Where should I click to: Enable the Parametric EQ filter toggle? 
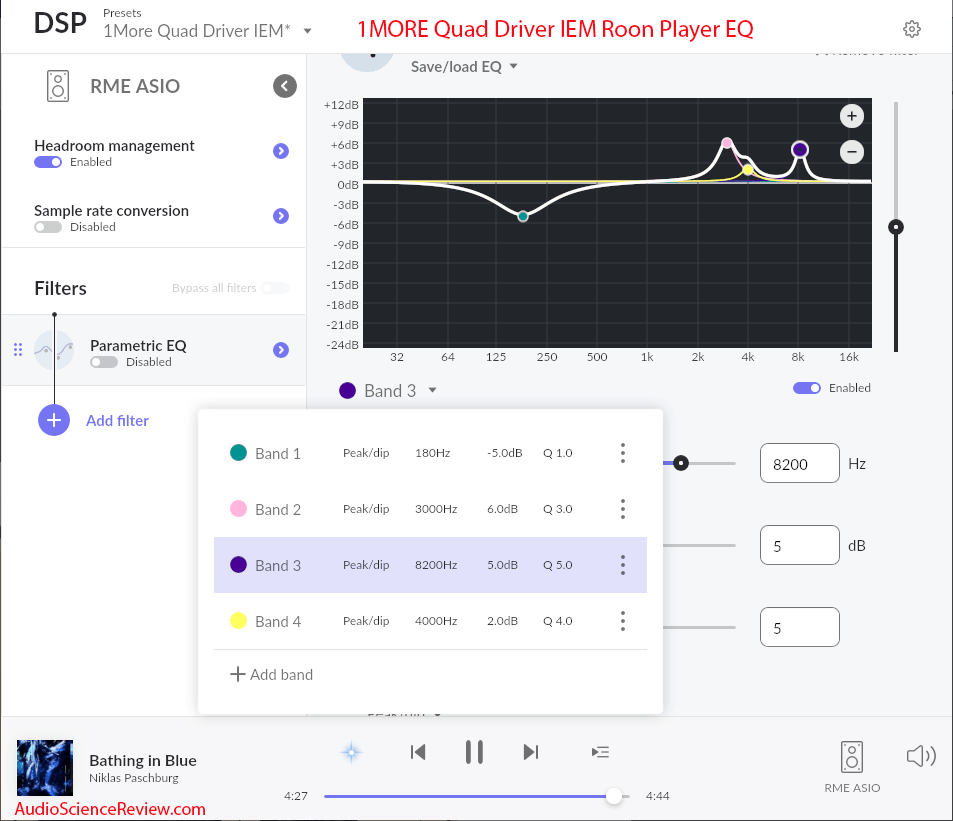(x=104, y=362)
